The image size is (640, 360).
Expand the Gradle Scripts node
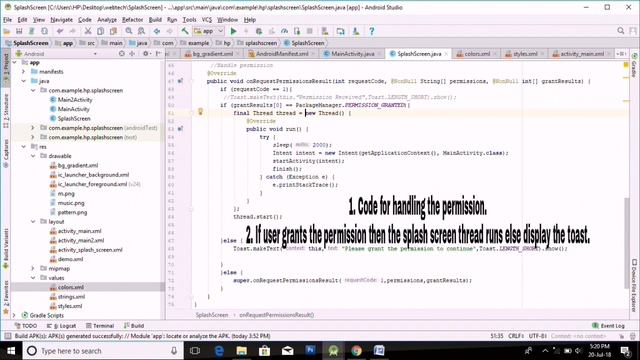click(x=15, y=316)
